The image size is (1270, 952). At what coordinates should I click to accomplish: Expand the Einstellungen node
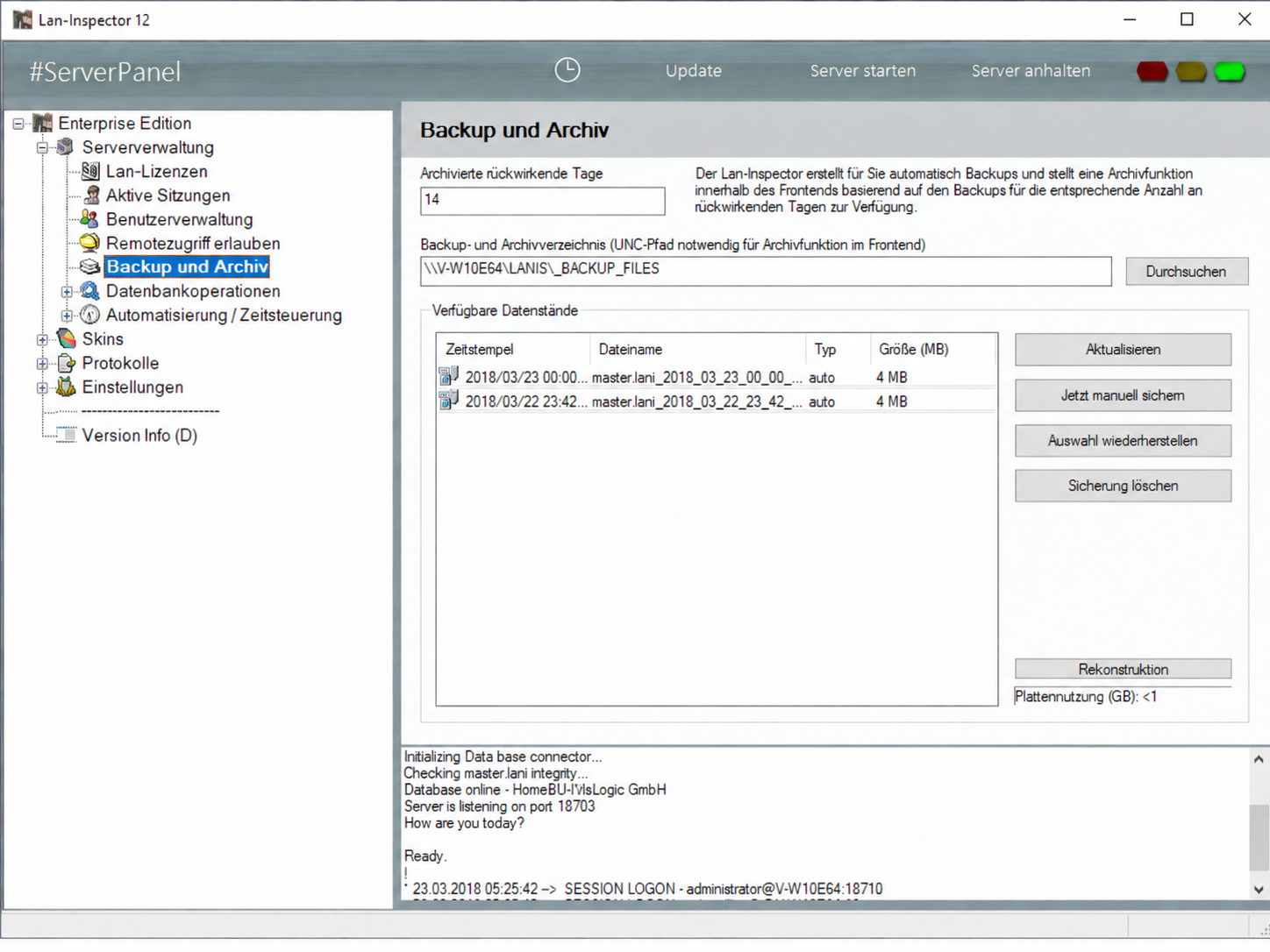coord(42,387)
